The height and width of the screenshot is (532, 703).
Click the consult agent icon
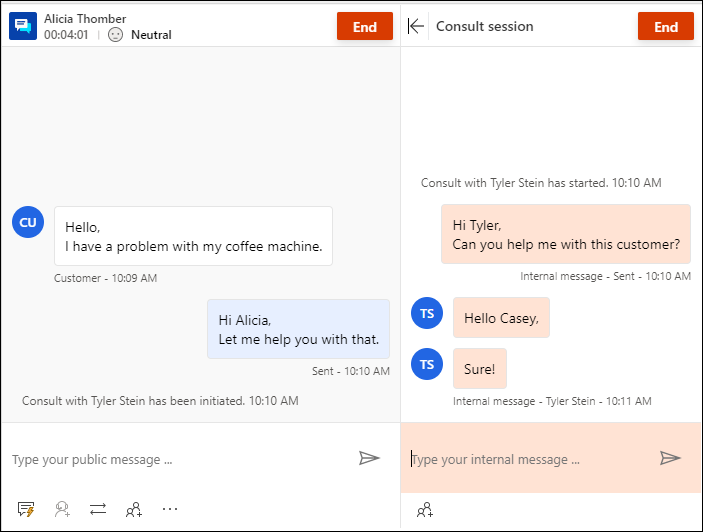pyautogui.click(x=62, y=509)
